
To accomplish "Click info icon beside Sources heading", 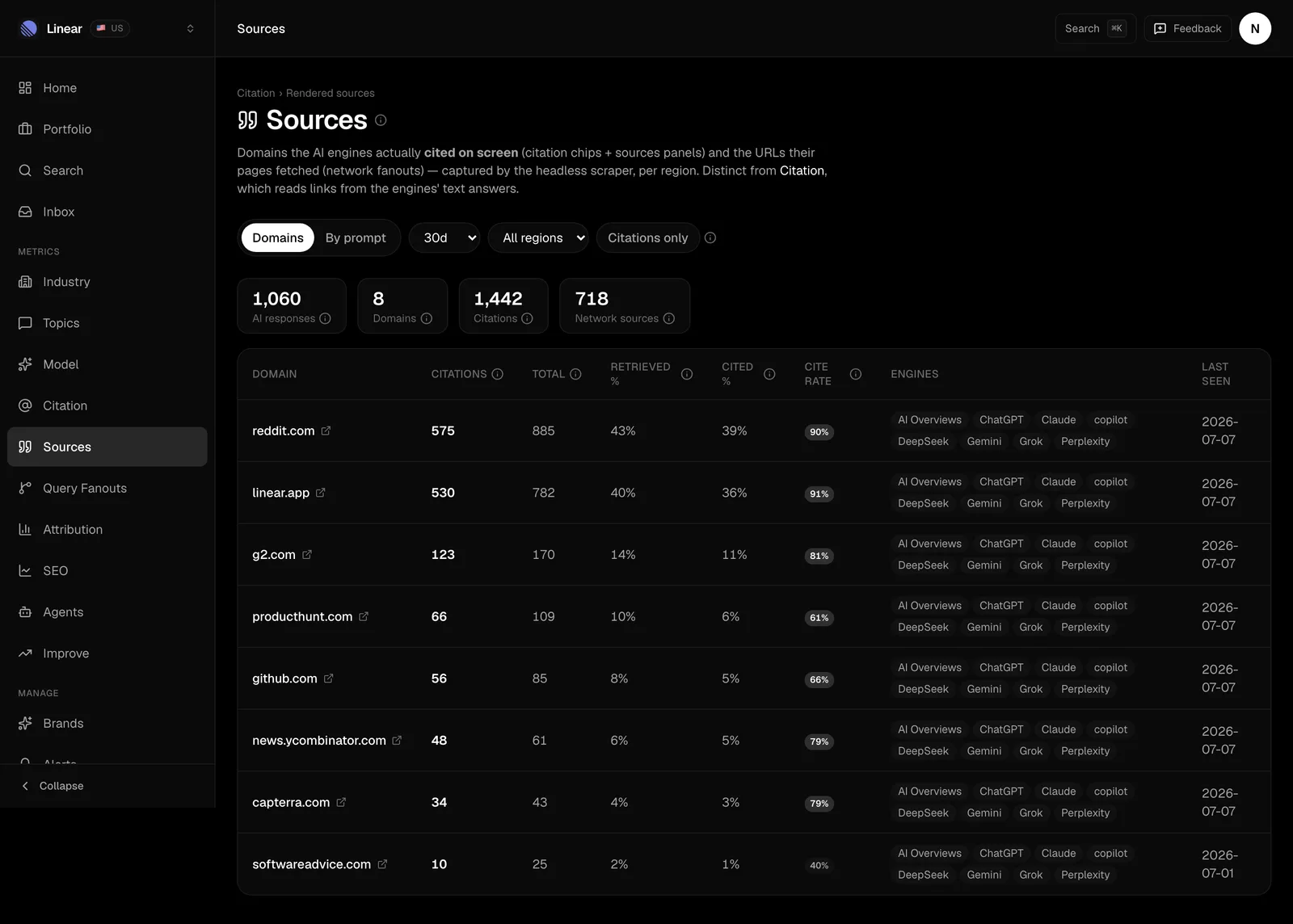I will [381, 120].
